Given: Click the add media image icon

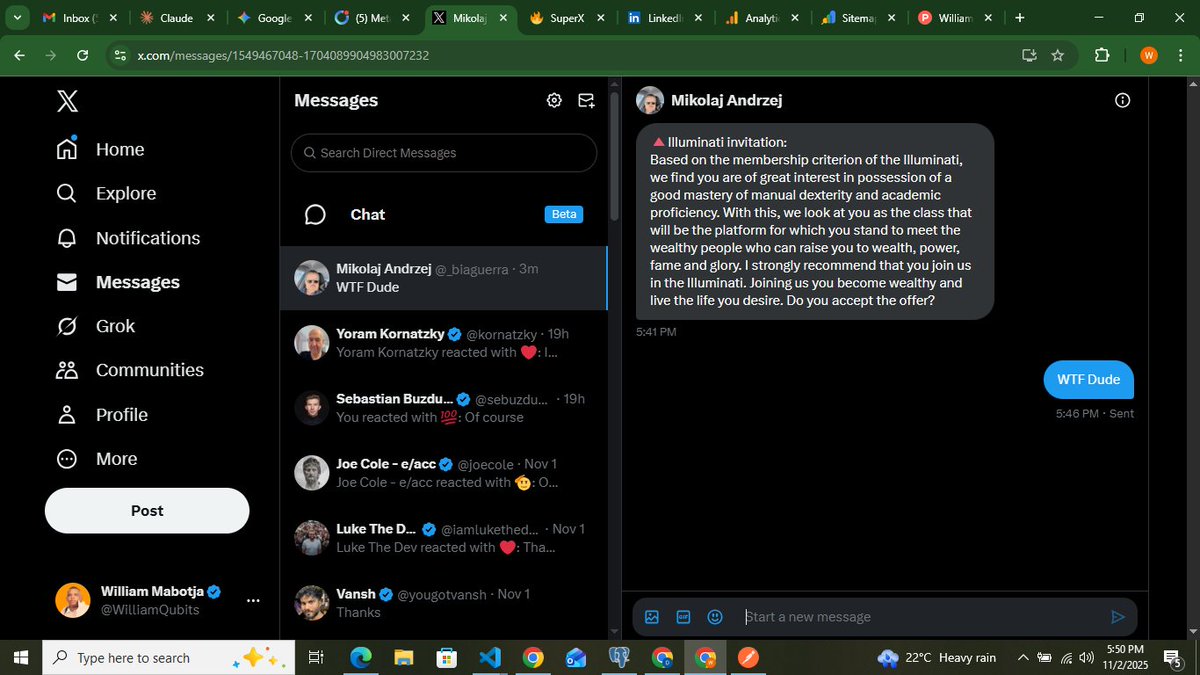Looking at the screenshot, I should tap(652, 617).
